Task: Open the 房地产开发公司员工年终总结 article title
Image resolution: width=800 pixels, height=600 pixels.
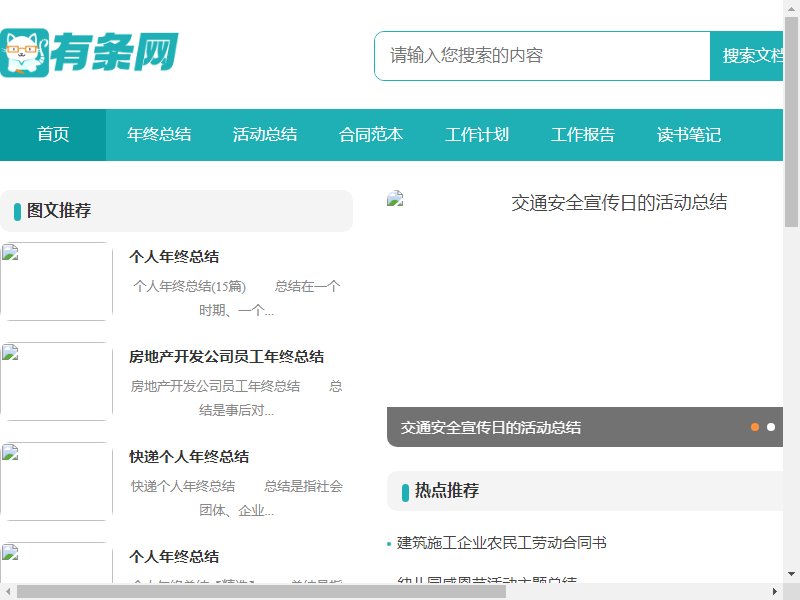Action: (227, 357)
